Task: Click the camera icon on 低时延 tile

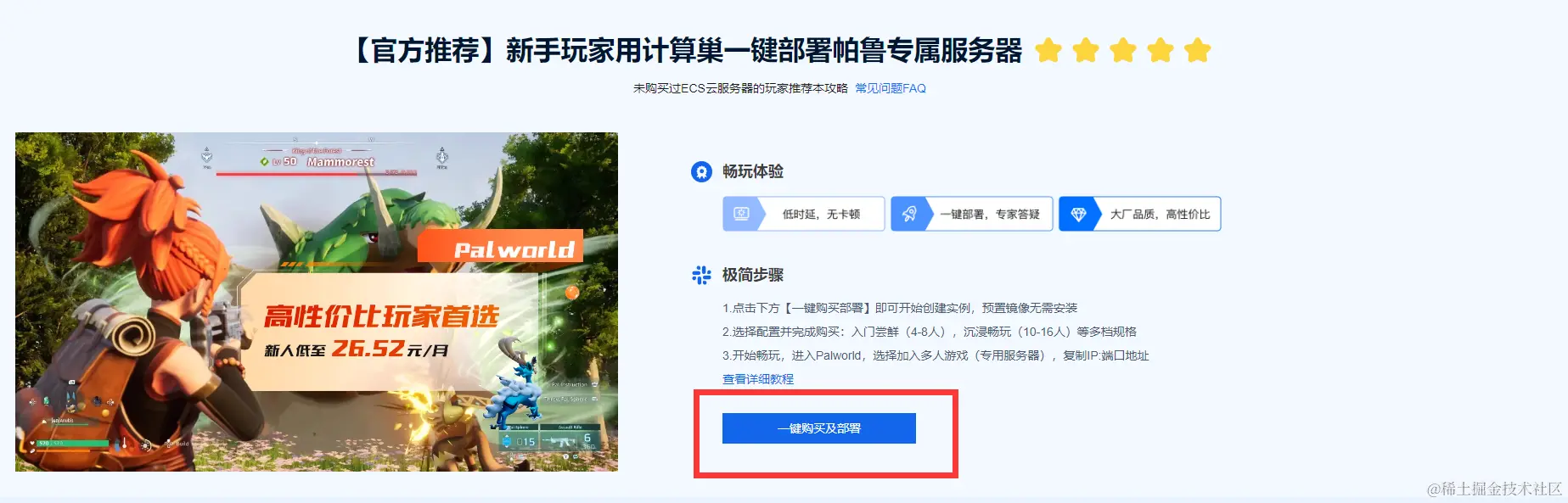Action: (x=741, y=214)
